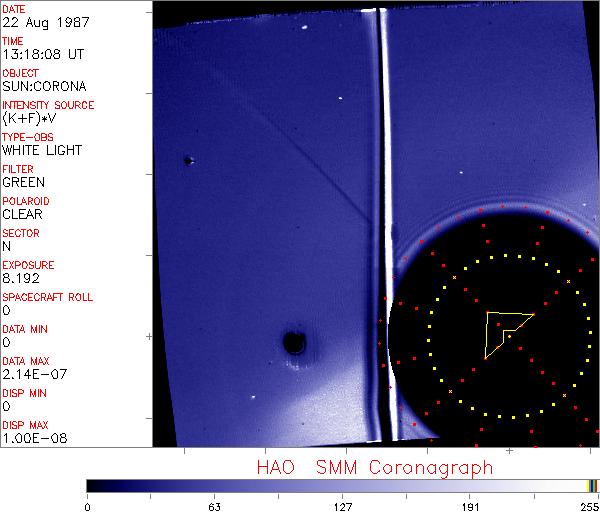Click the CLEAR polaroid value
Screen dimensions: 600x512
(23, 214)
